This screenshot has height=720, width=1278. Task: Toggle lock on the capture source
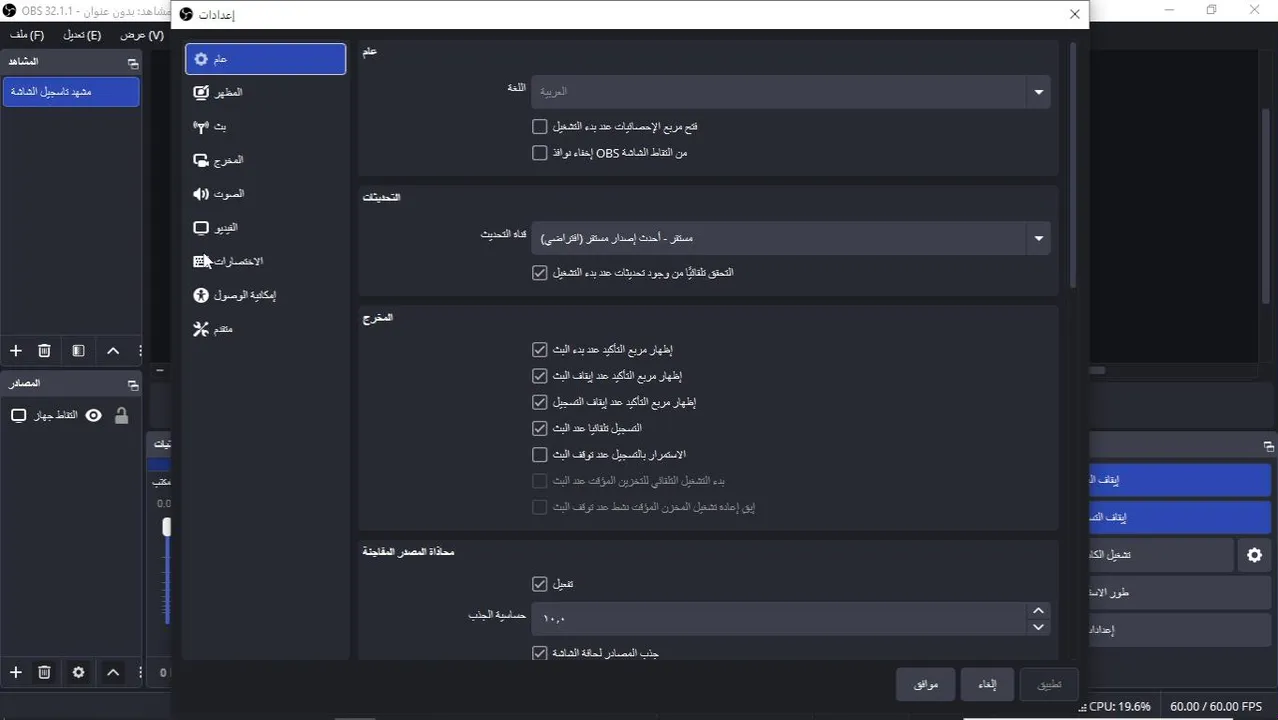(x=121, y=415)
